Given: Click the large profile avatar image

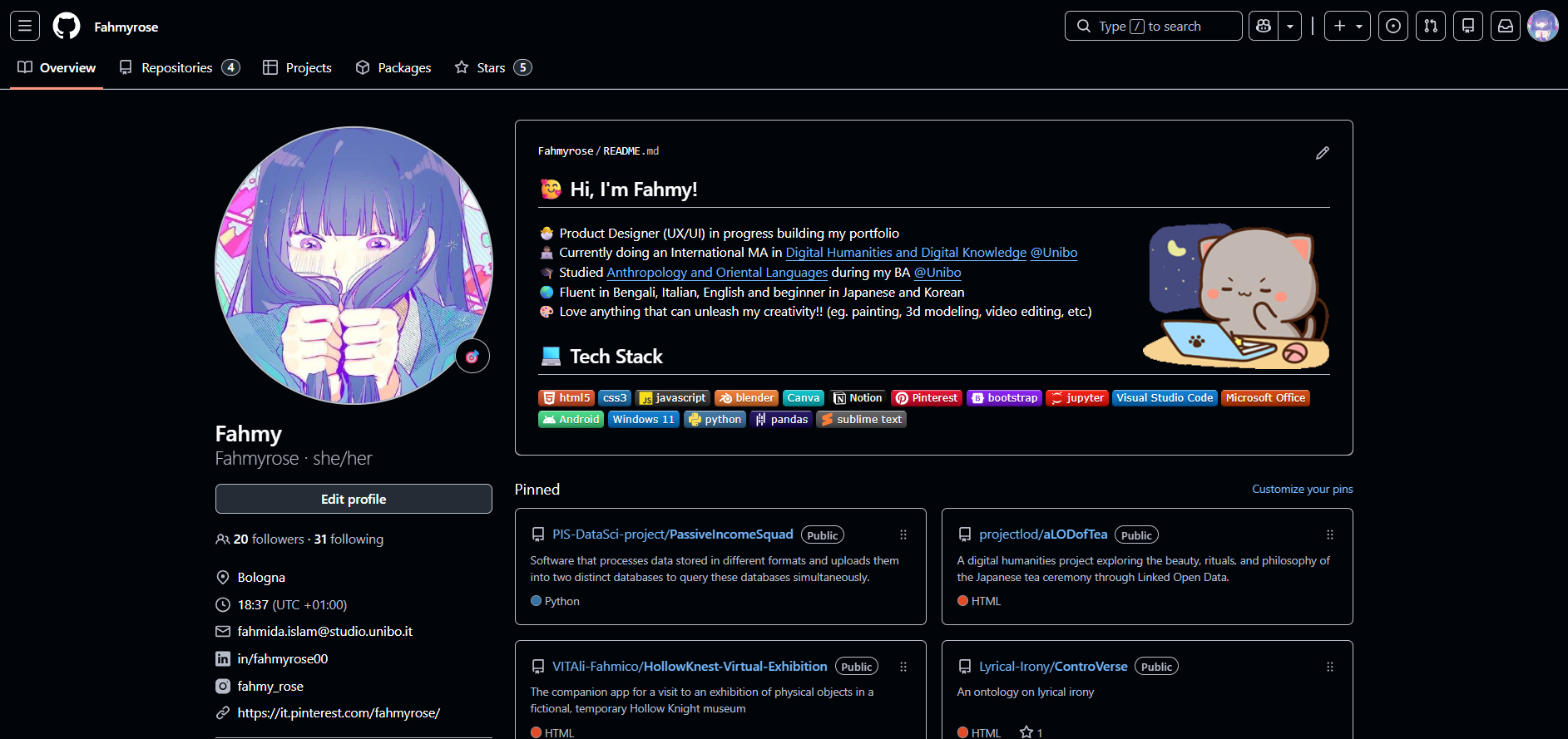Looking at the screenshot, I should point(354,265).
